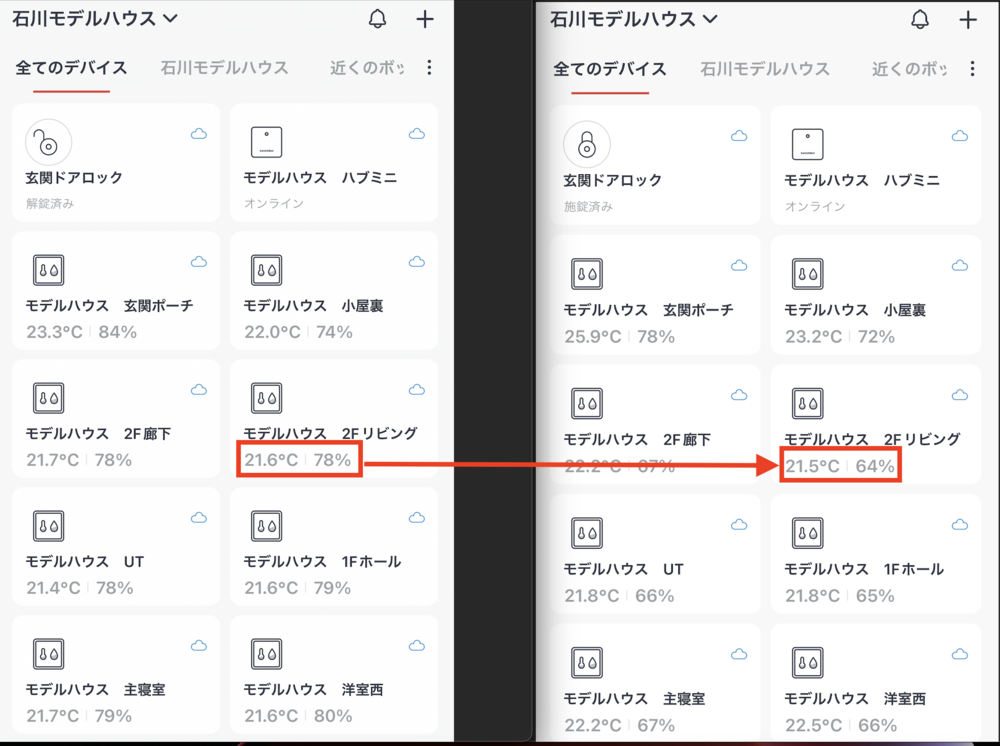Image resolution: width=1000 pixels, height=746 pixels.
Task: Tap the meter icon on the 21.4°C UT card
Action: [48, 526]
